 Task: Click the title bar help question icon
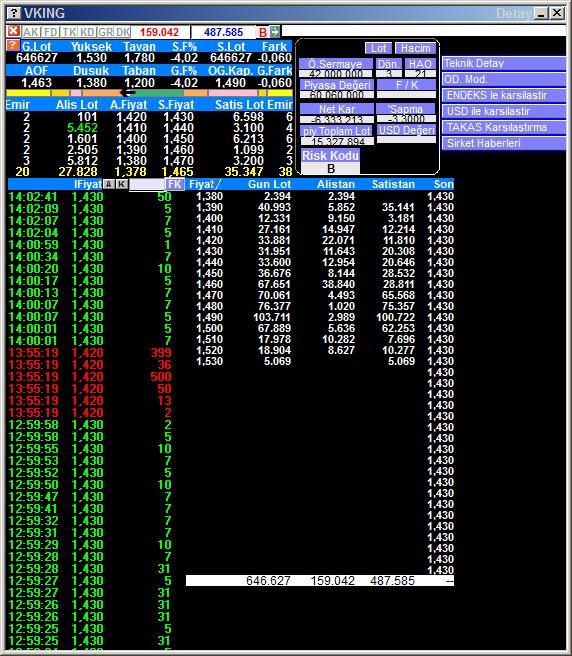tap(14, 13)
